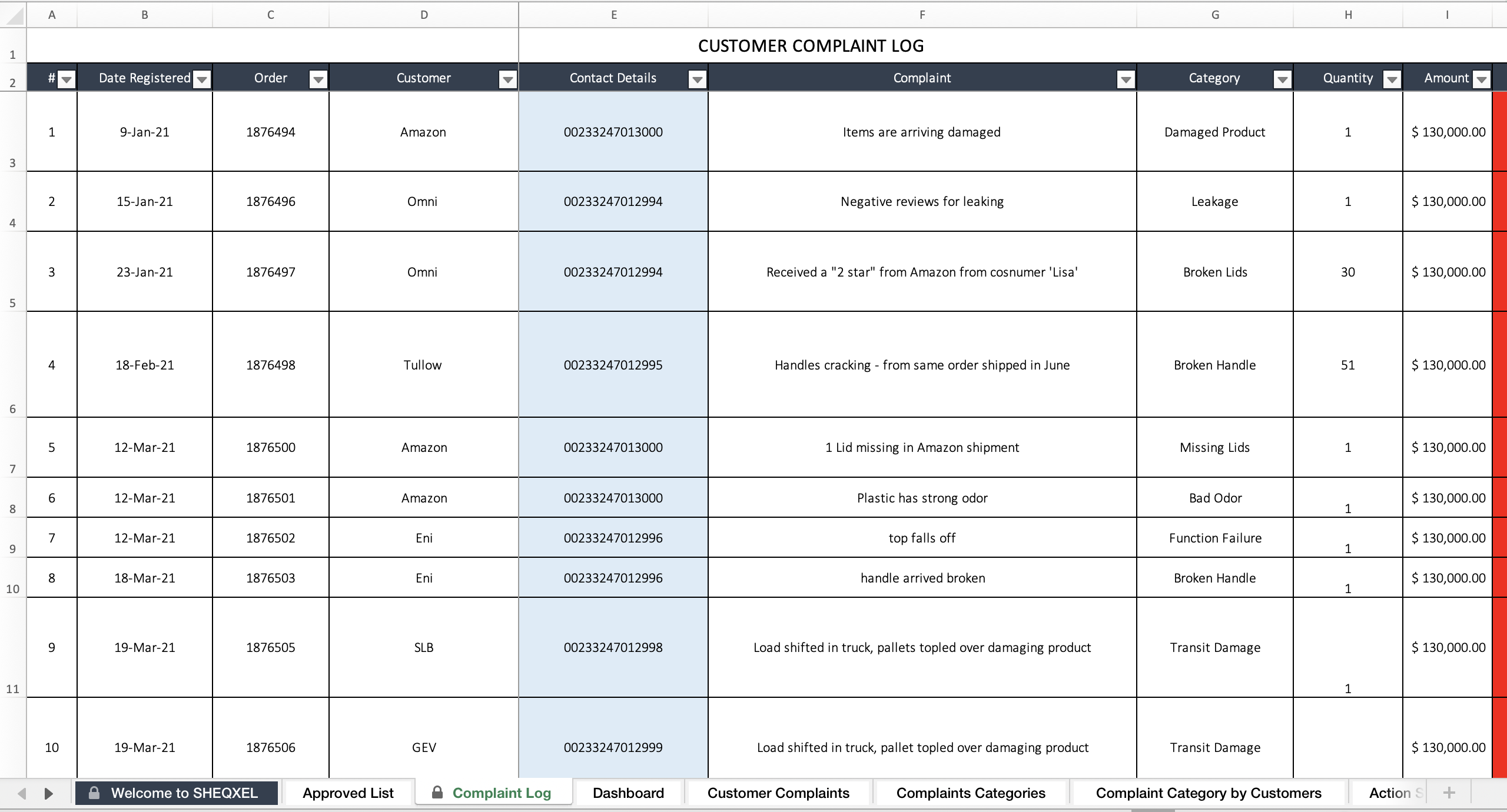Select the Complaint Log sheet tab

coord(493,793)
